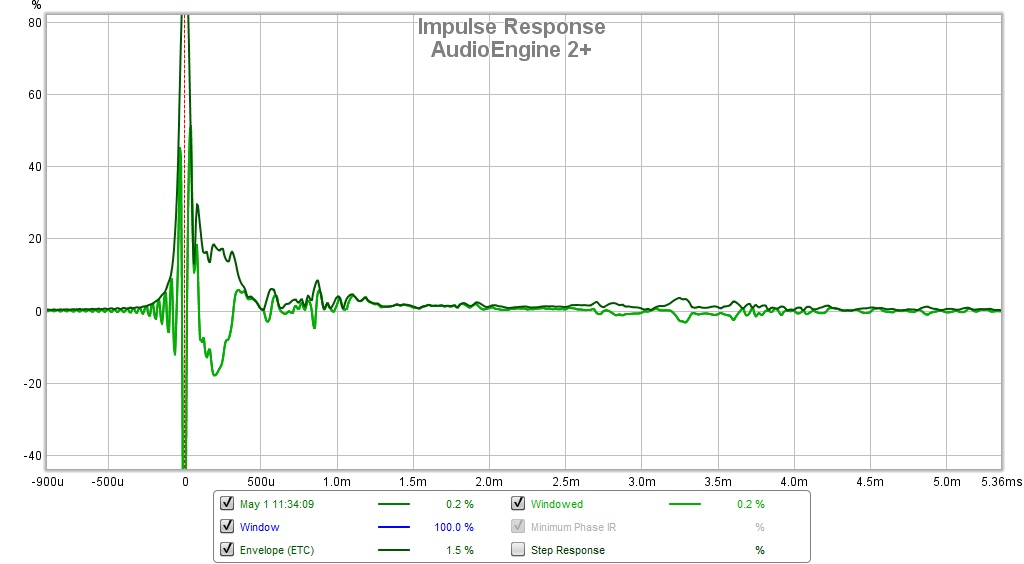The height and width of the screenshot is (564, 1024).
Task: Click the 0 time axis label
Action: 185,482
